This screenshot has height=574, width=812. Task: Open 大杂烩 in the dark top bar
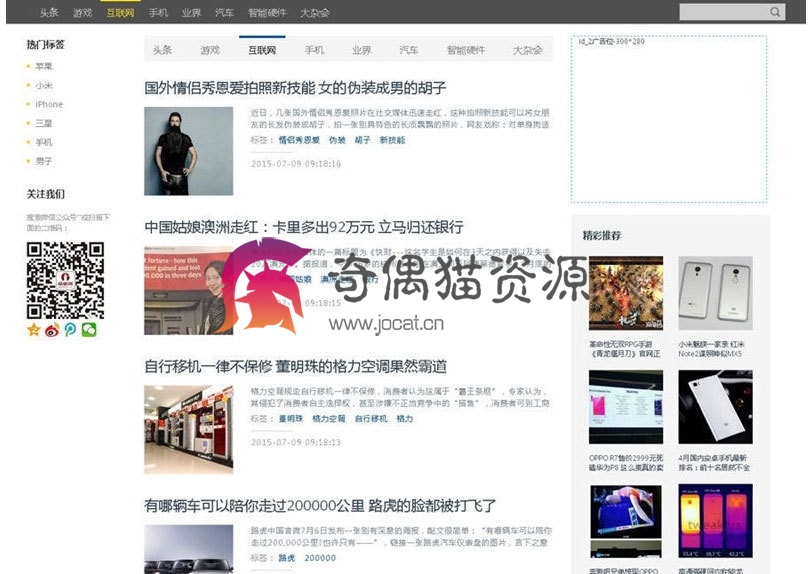315,12
